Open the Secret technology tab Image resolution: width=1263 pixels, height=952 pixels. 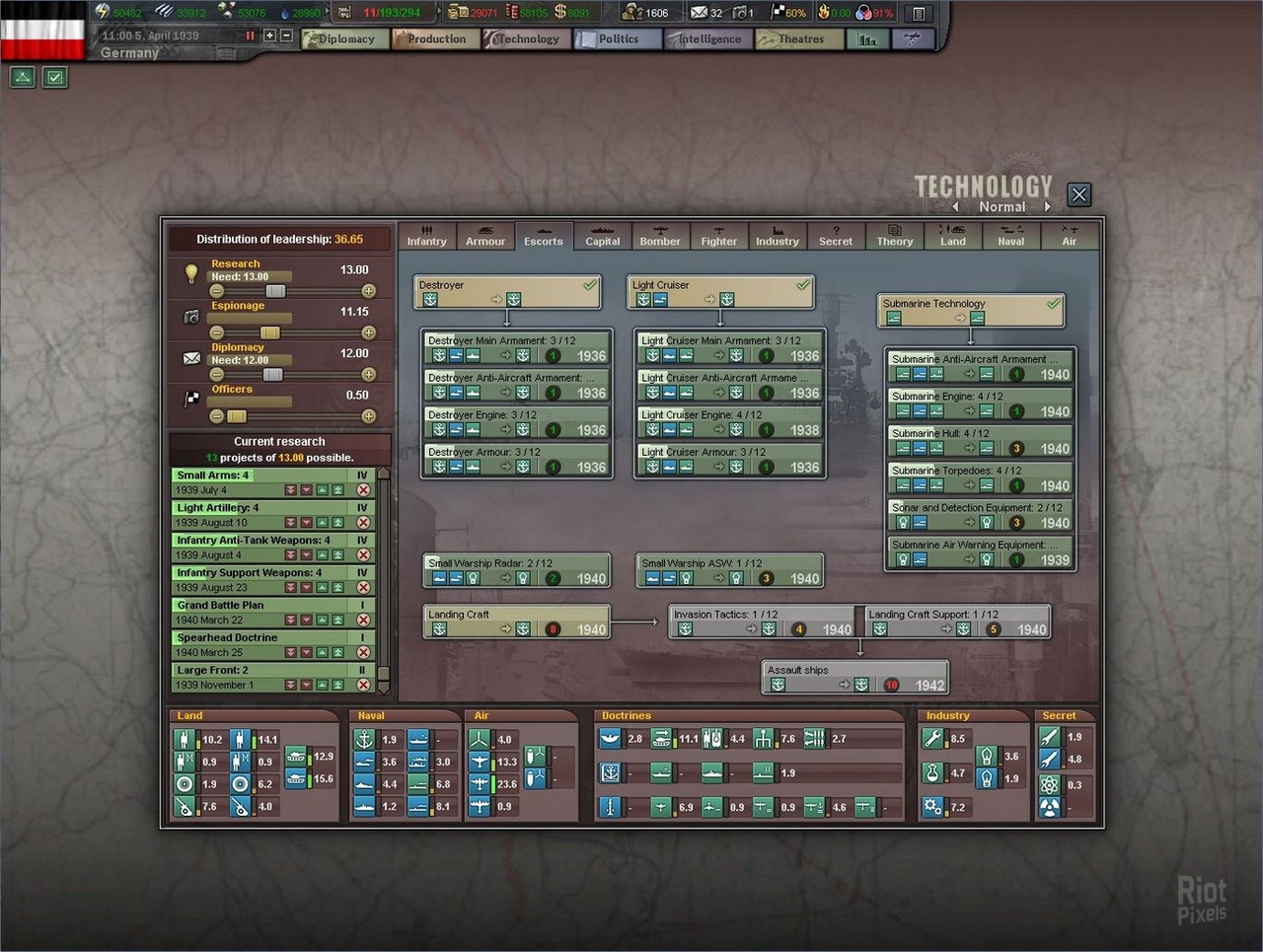click(835, 237)
